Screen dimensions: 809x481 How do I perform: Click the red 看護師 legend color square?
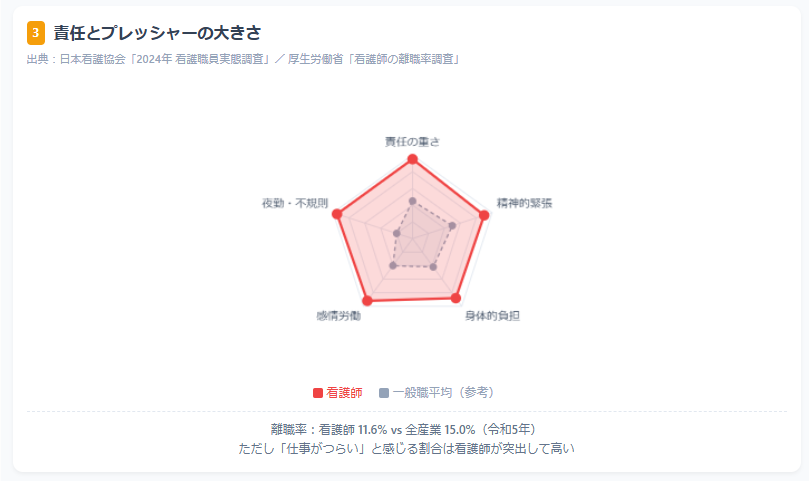[x=318, y=393]
